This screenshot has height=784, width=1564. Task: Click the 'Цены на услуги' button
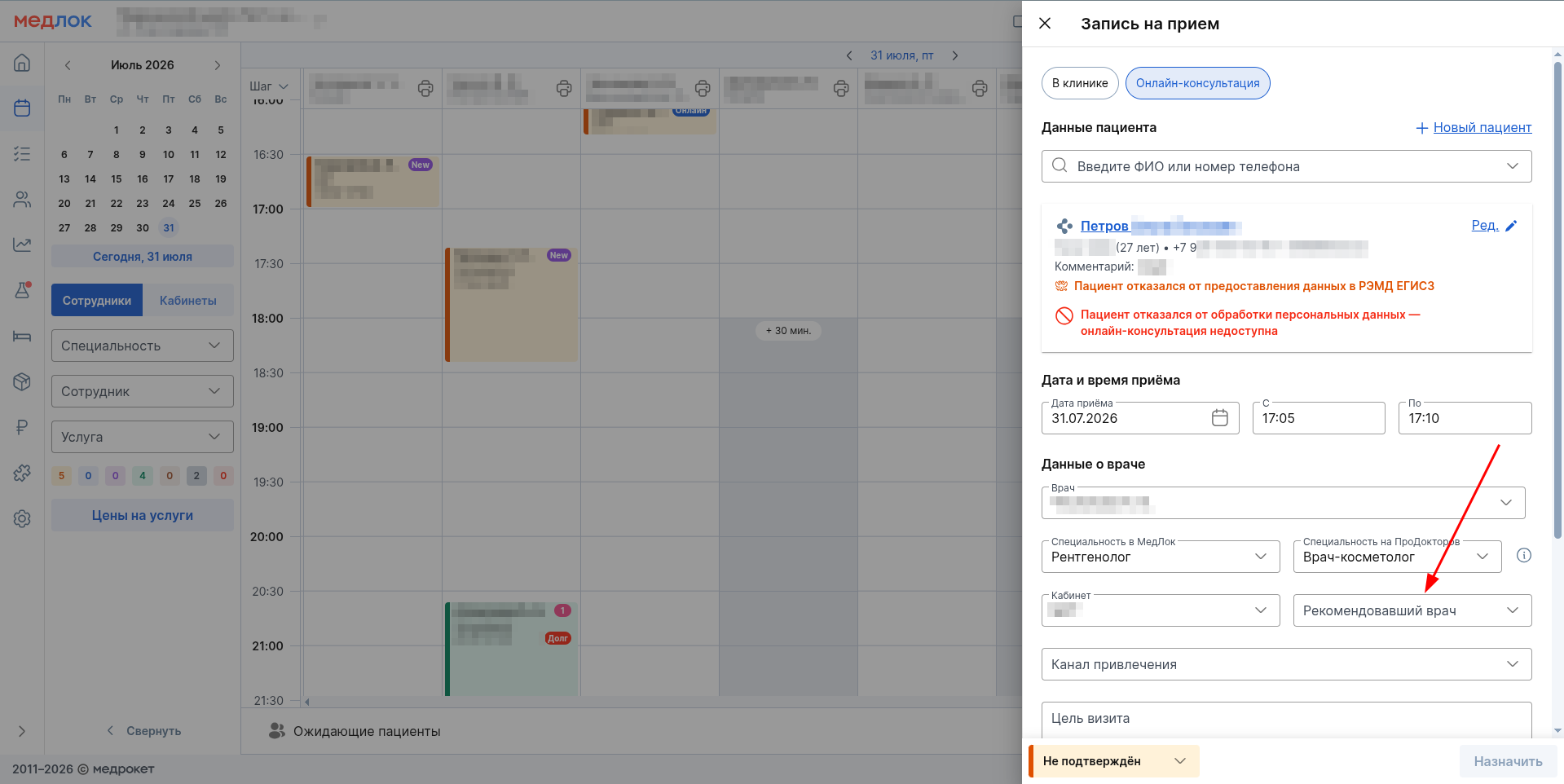143,515
